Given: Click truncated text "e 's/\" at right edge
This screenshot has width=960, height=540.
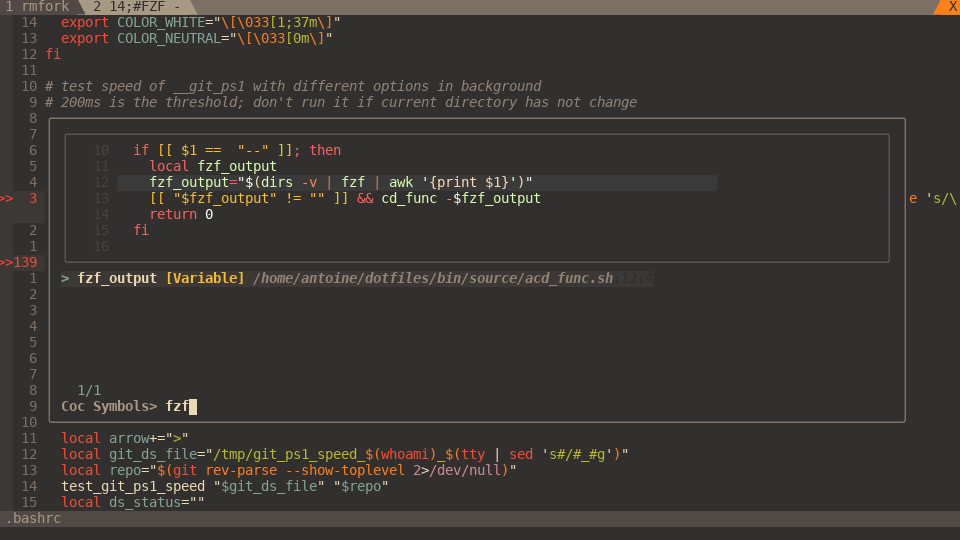Looking at the screenshot, I should click(932, 198).
